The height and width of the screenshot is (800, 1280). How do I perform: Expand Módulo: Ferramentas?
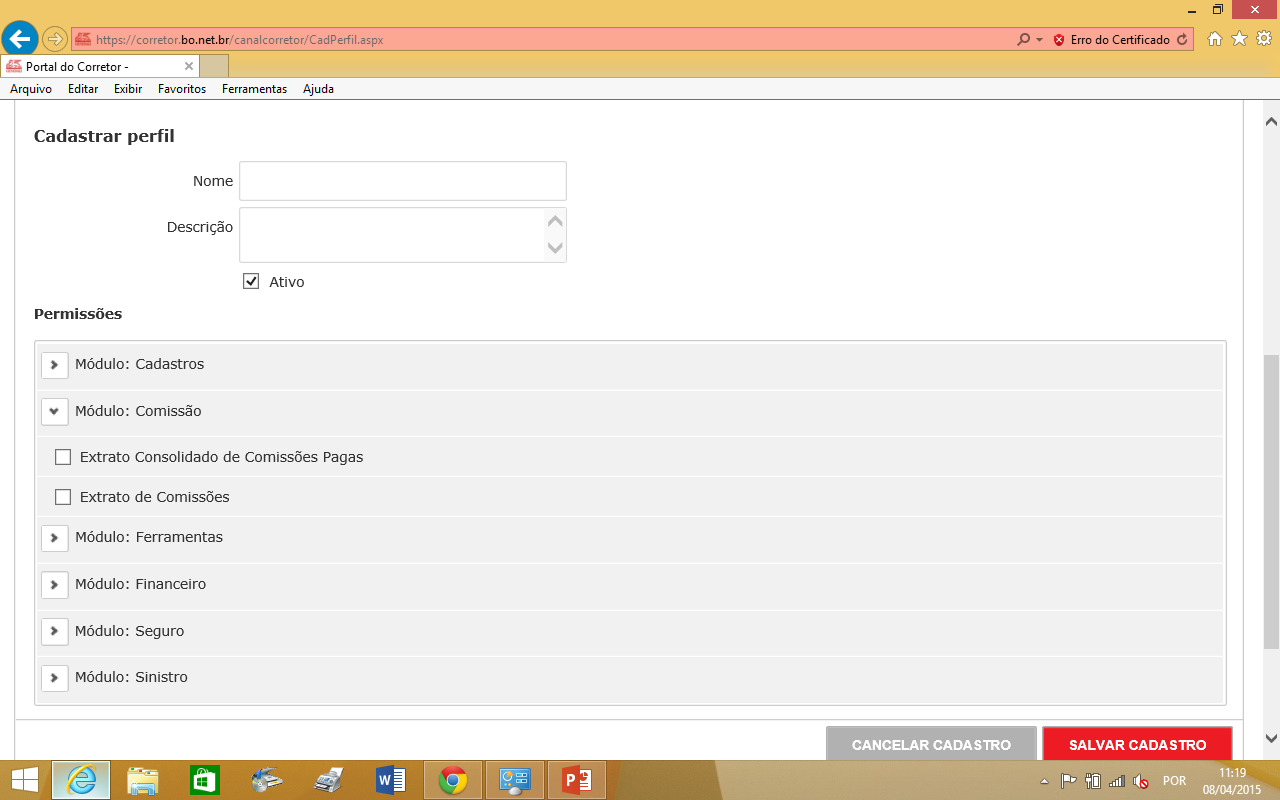pyautogui.click(x=54, y=538)
